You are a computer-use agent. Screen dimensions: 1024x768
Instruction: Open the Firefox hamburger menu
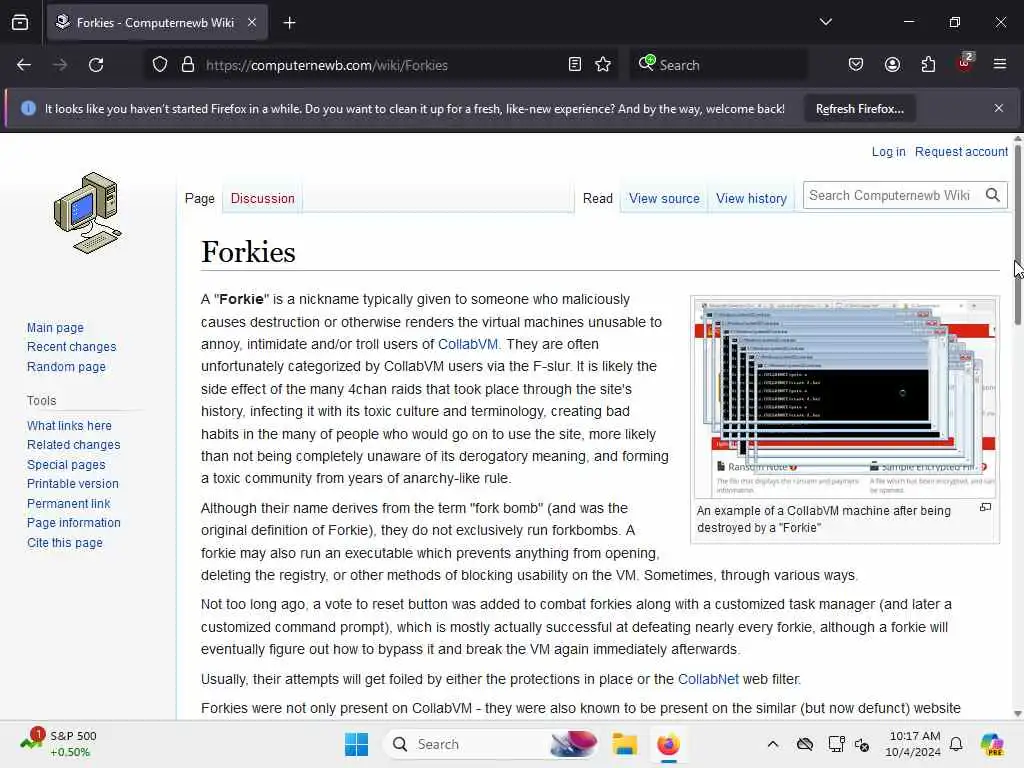tap(1000, 64)
